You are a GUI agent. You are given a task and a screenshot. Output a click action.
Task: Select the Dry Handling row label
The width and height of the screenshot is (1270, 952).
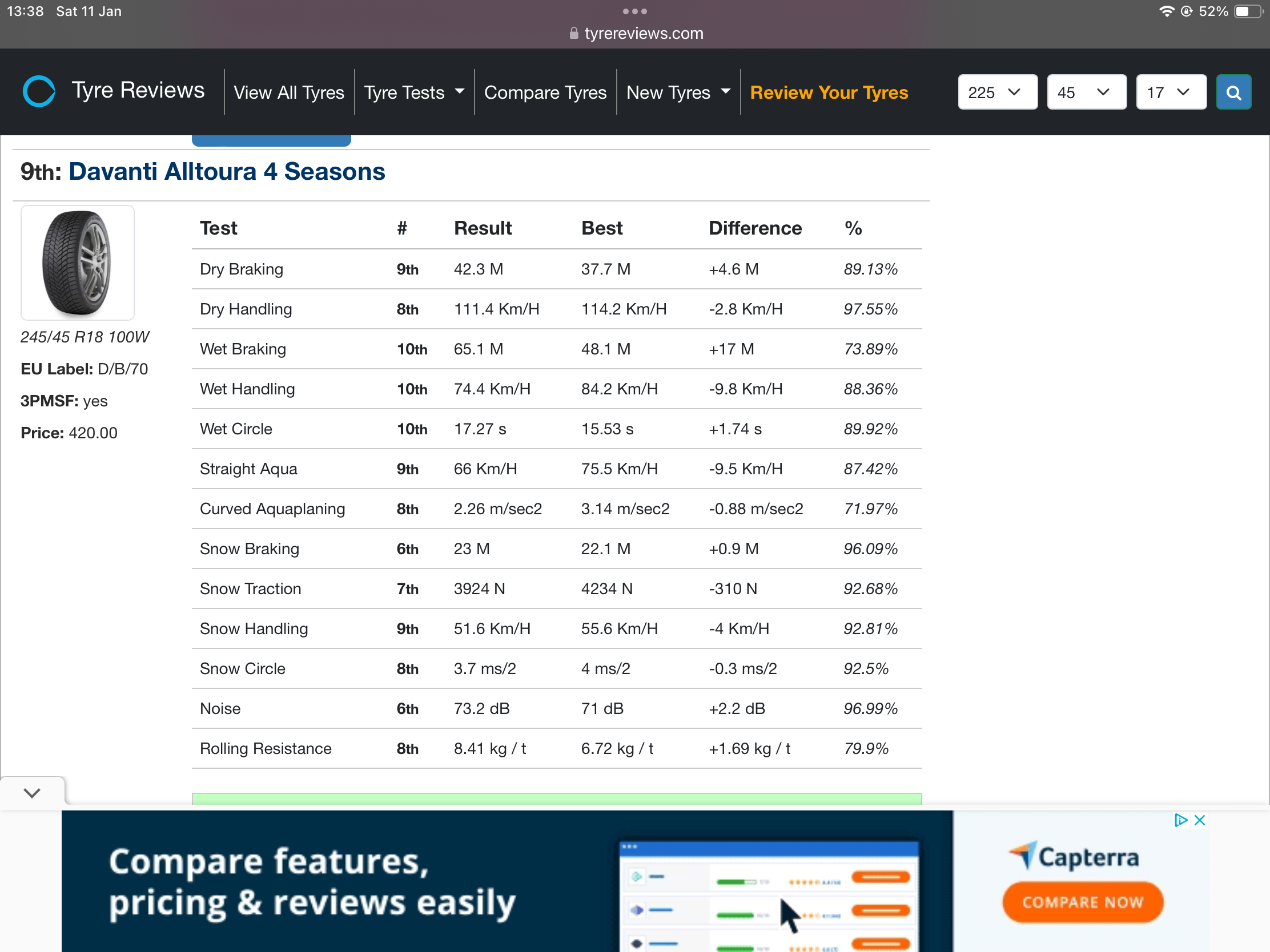point(246,309)
